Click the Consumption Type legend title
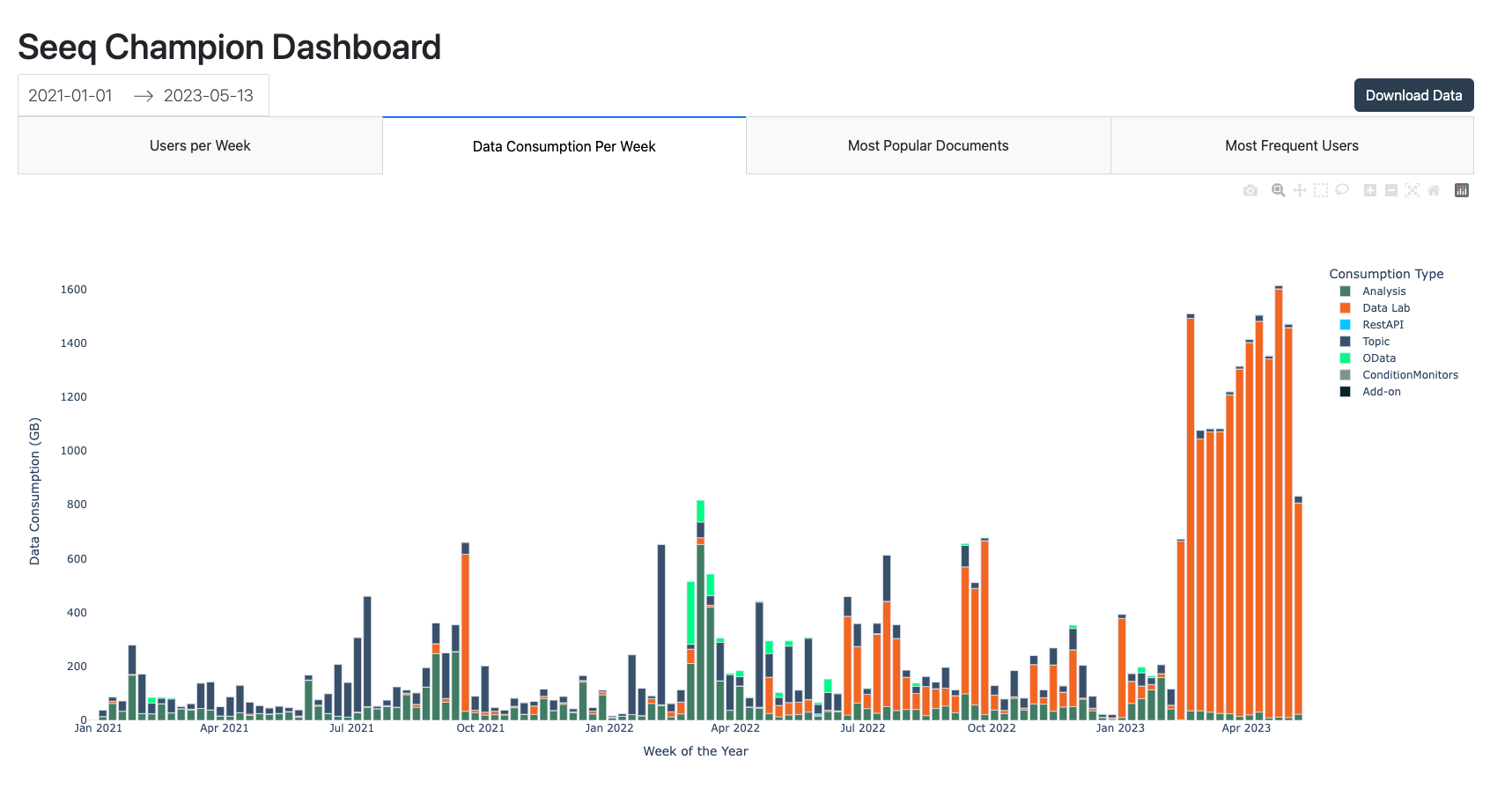This screenshot has height=804, width=1512. pyautogui.click(x=1386, y=274)
